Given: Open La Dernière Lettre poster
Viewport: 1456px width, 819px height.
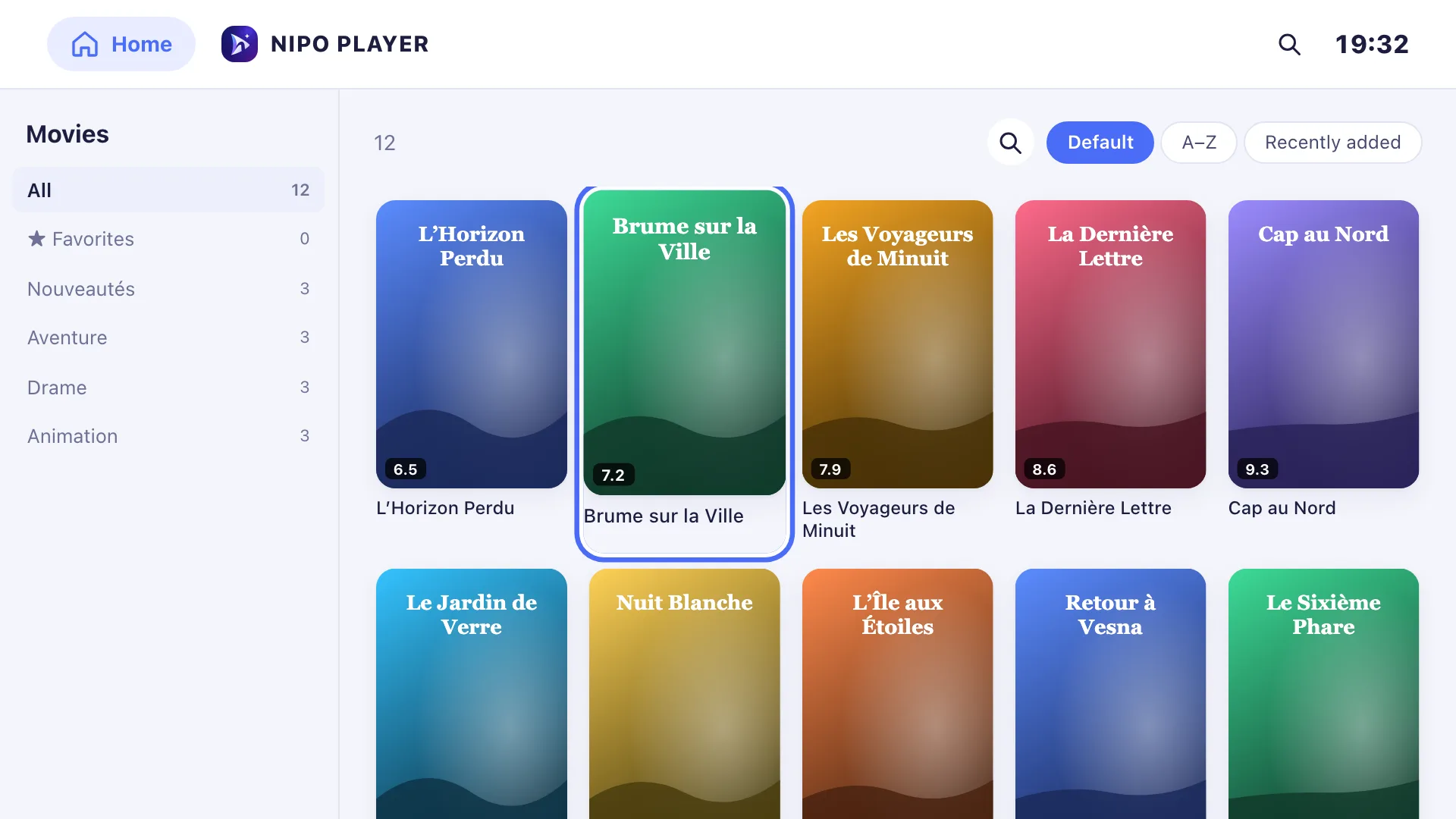Looking at the screenshot, I should pyautogui.click(x=1110, y=344).
